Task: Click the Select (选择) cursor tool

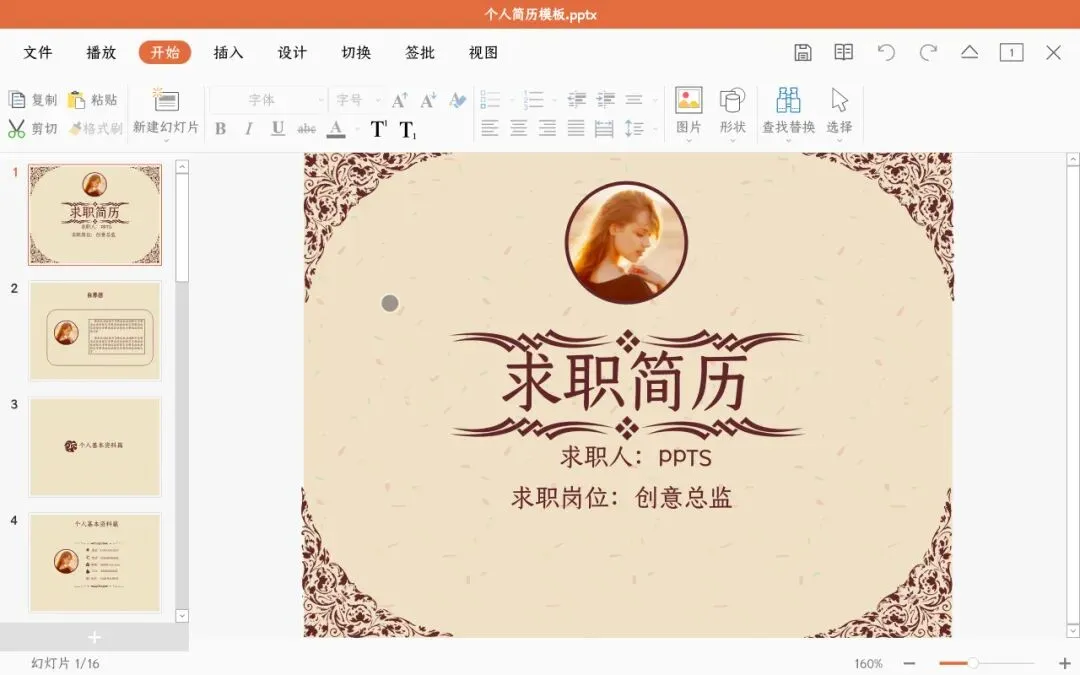Action: (840, 110)
